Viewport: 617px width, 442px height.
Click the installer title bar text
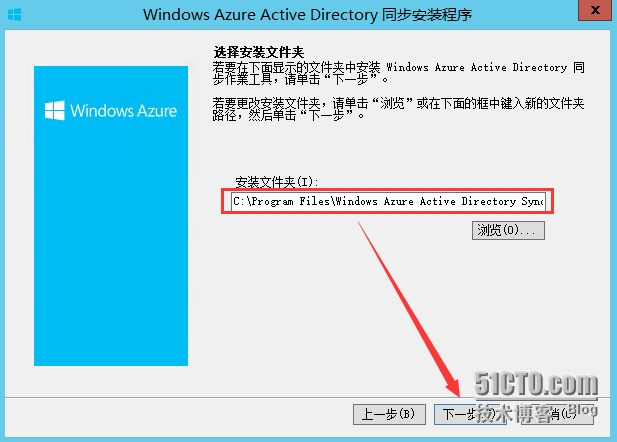(307, 15)
